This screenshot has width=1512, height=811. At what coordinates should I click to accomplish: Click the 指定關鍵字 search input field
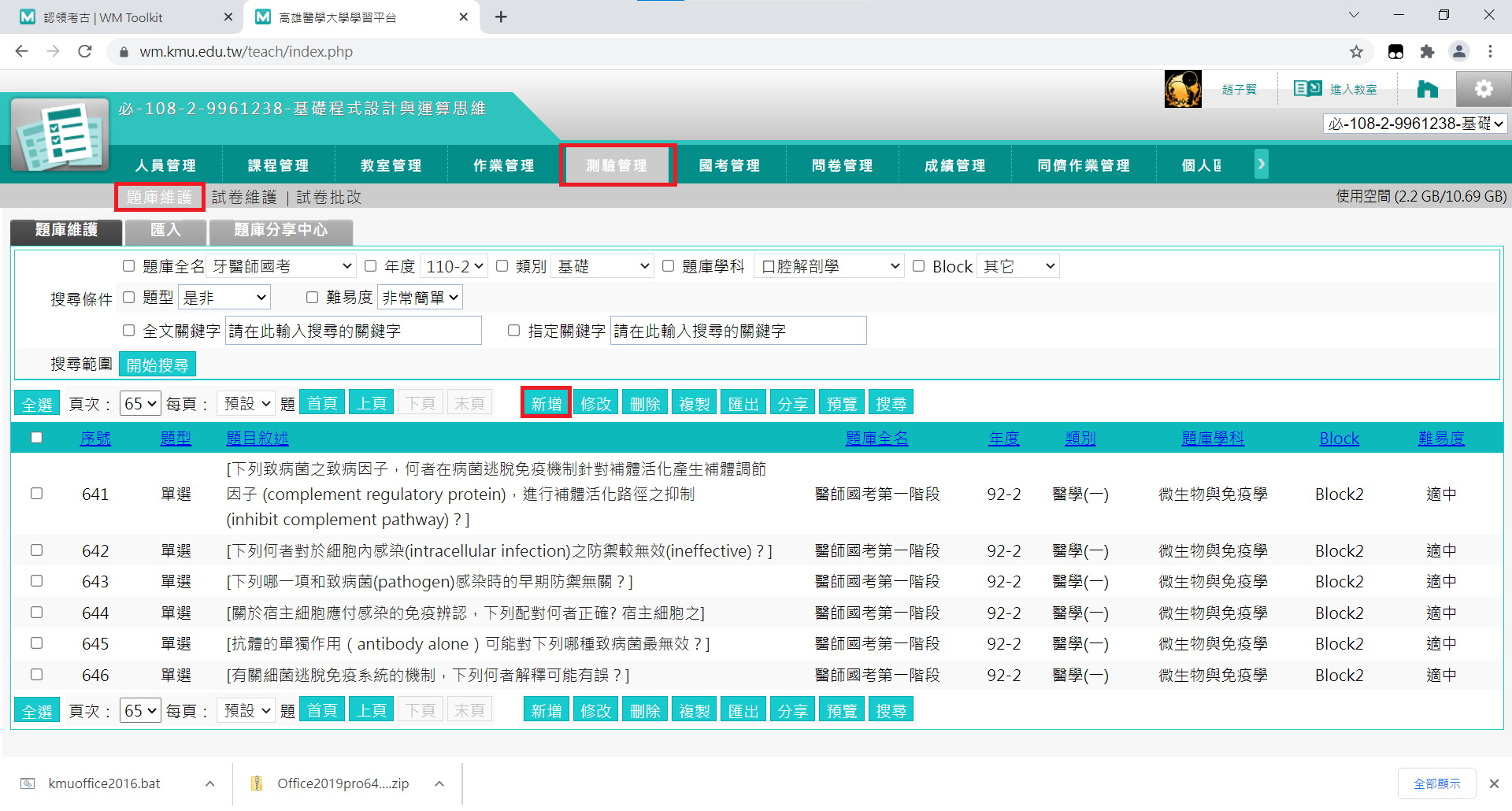[x=739, y=331]
